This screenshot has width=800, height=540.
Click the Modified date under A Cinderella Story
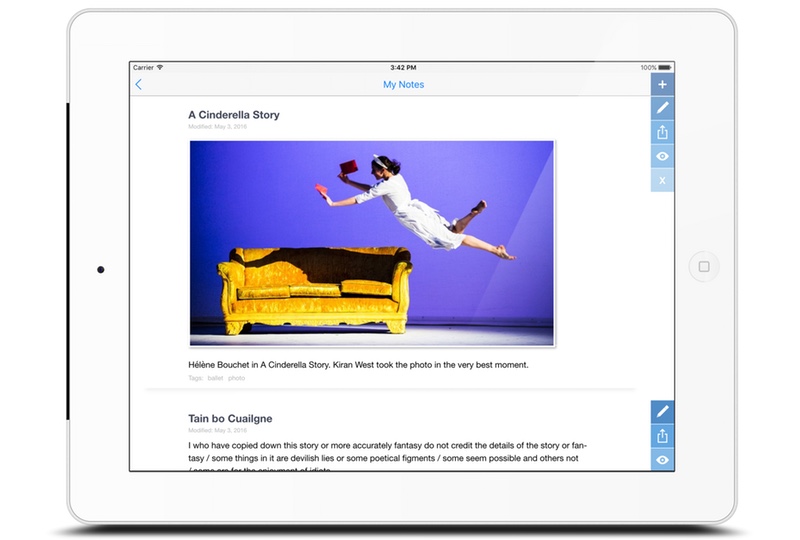click(217, 127)
